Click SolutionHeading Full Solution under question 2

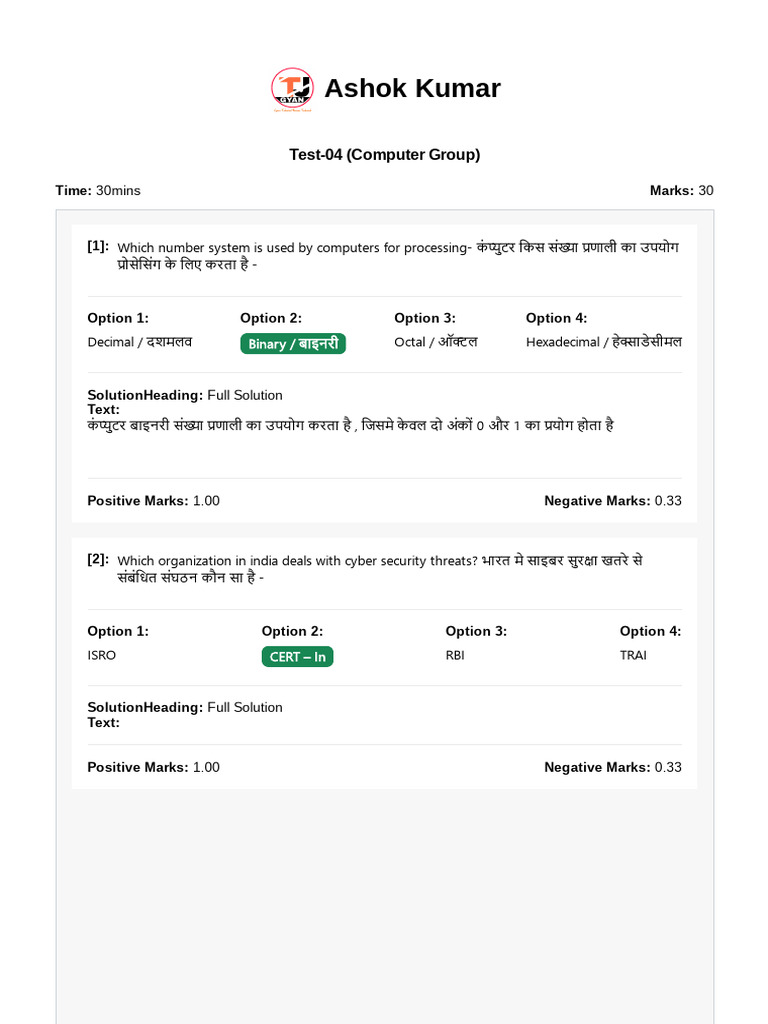(185, 707)
